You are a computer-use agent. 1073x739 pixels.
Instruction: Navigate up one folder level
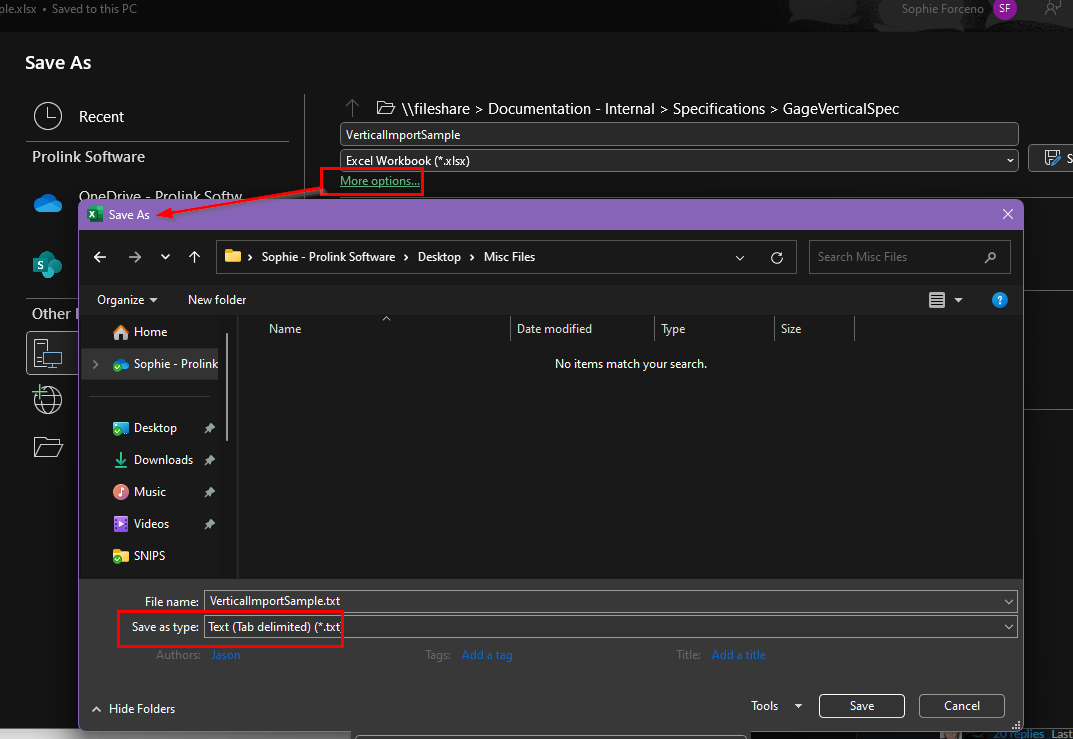coord(194,257)
